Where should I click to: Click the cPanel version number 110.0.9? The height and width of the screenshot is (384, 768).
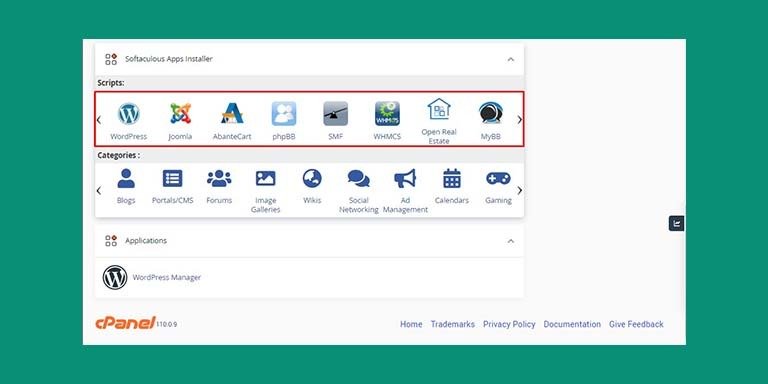[x=167, y=324]
